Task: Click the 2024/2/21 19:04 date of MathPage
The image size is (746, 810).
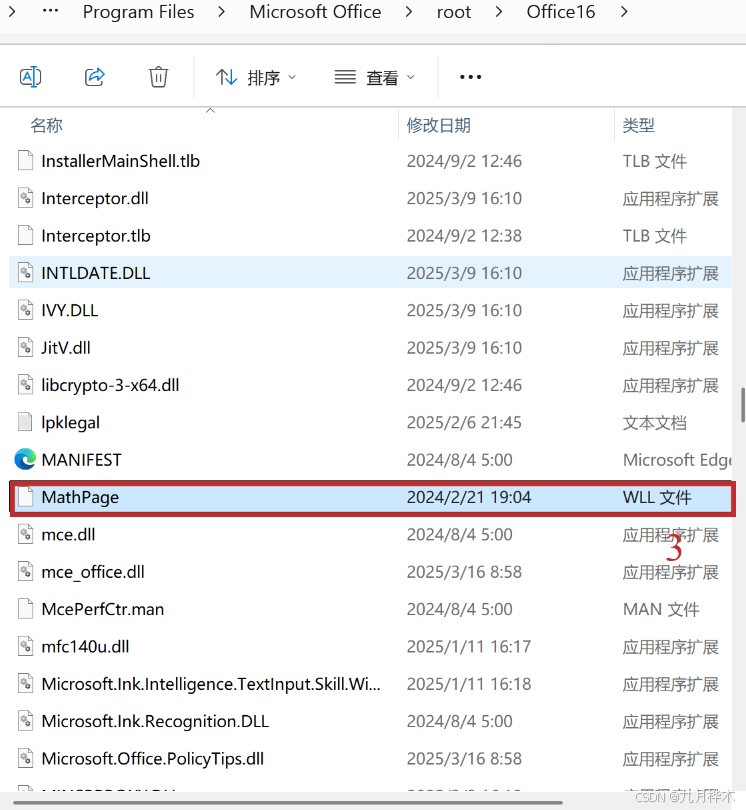Action: (469, 497)
